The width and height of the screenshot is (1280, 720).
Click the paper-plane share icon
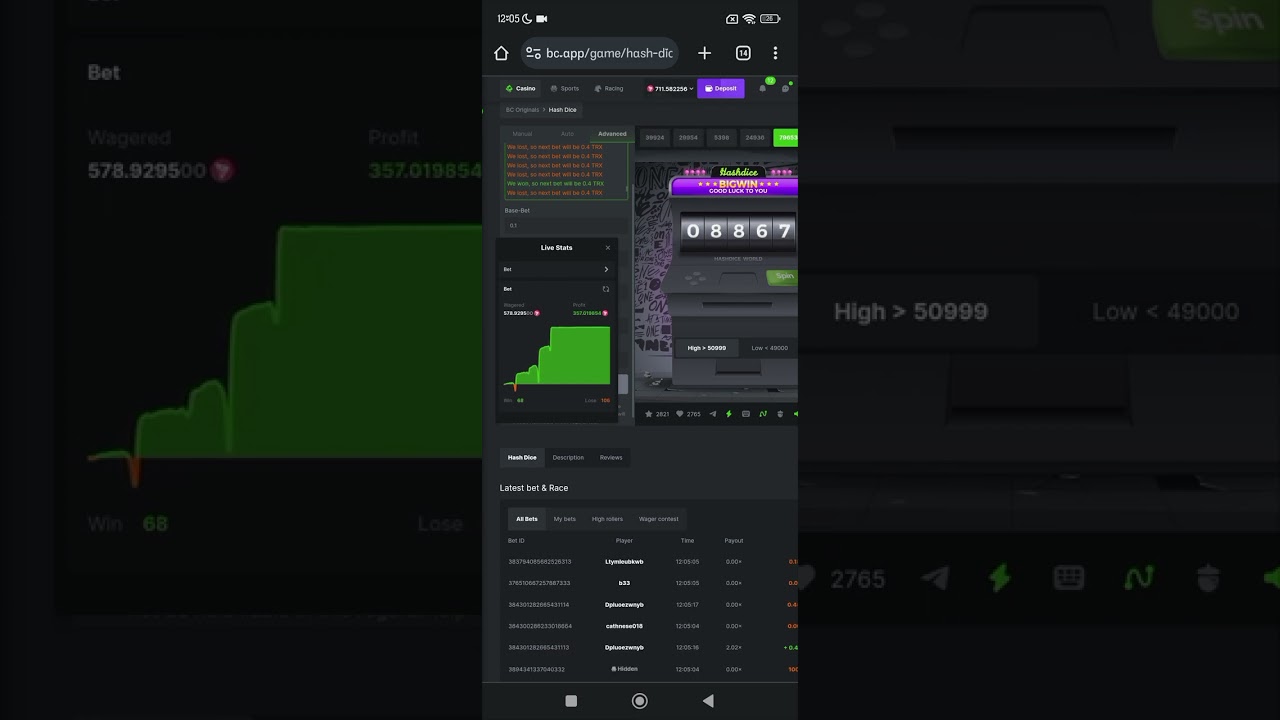click(713, 413)
